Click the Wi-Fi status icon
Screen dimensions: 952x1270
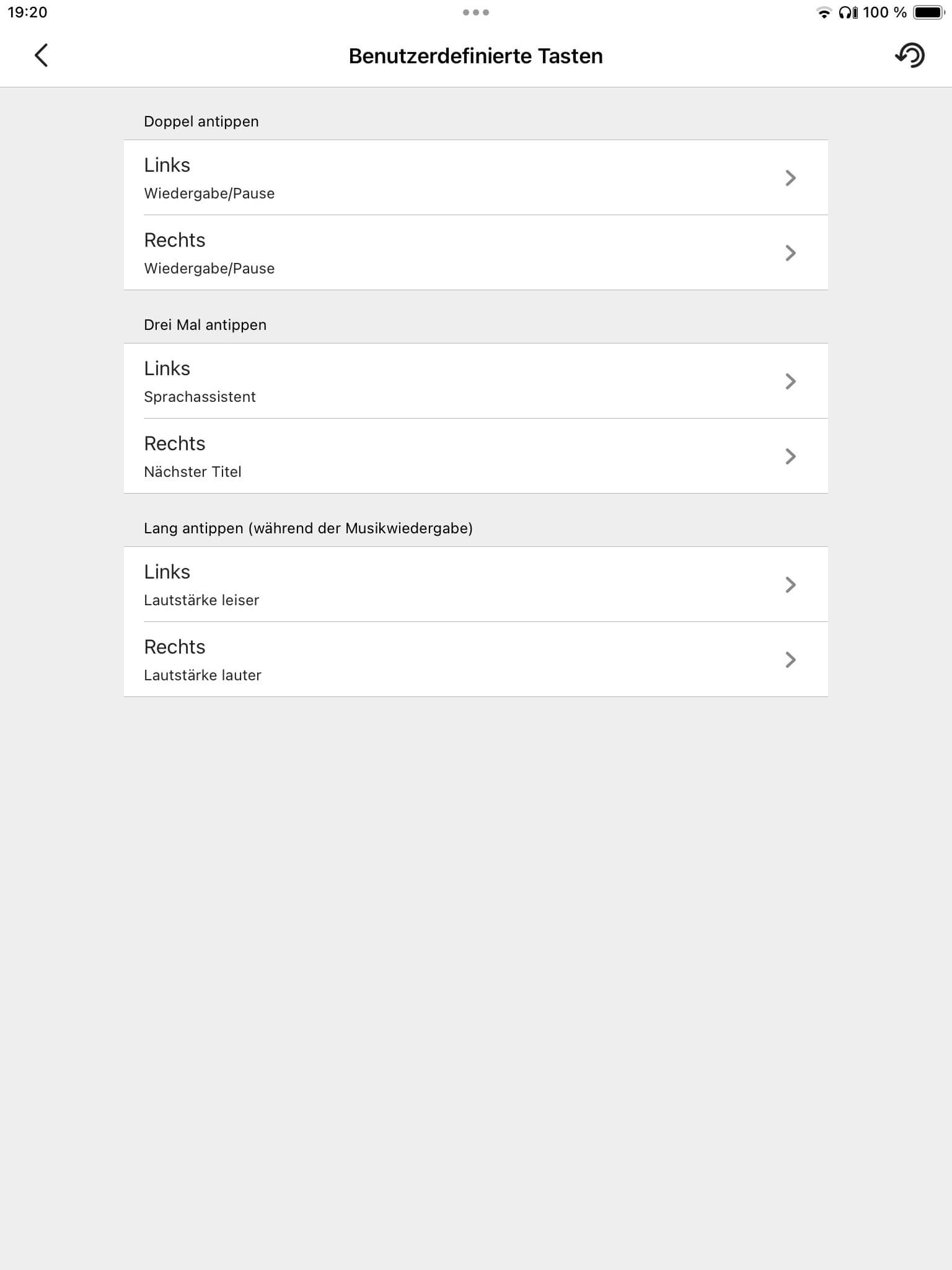tap(824, 13)
